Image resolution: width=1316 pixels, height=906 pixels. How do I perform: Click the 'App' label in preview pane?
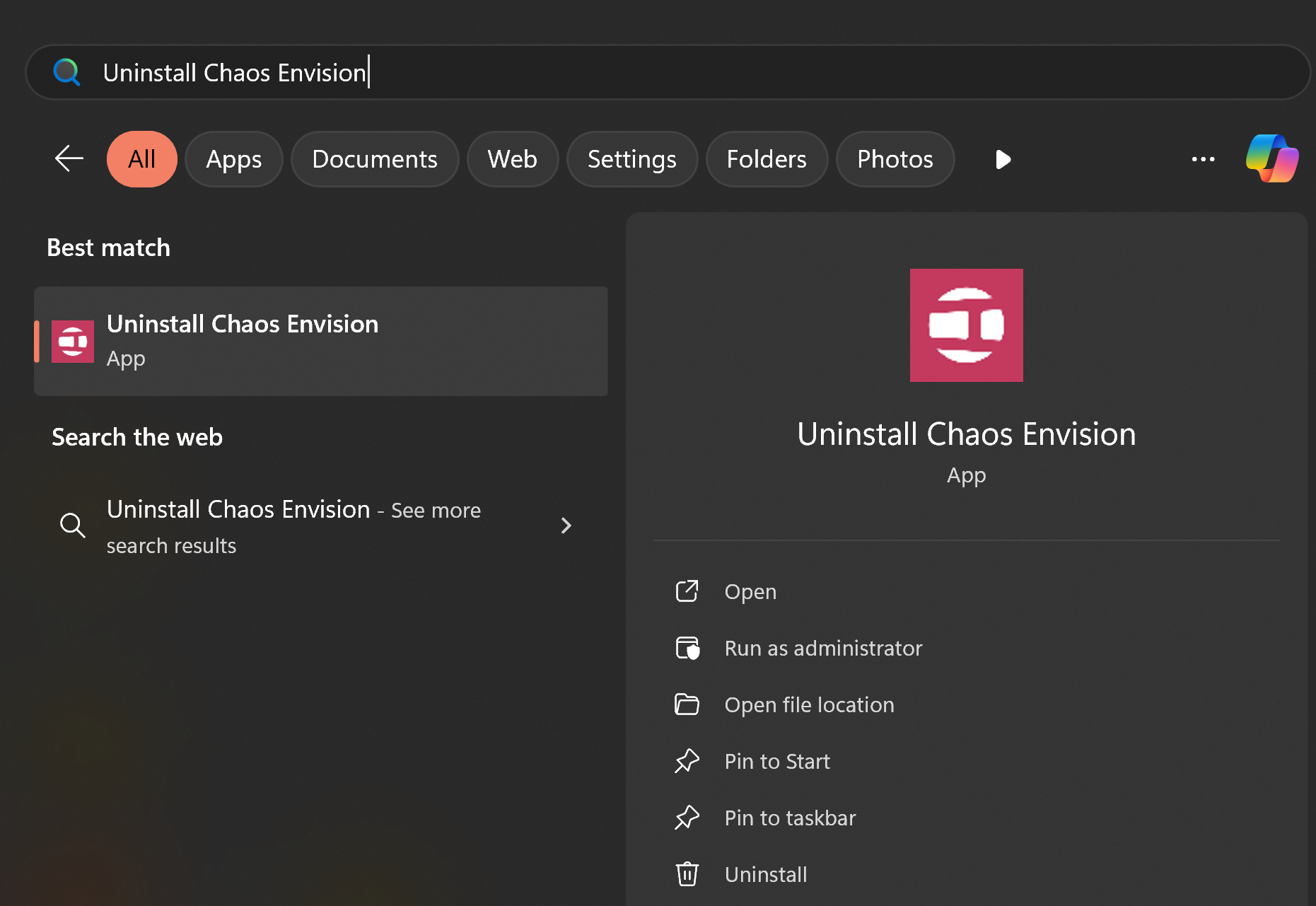966,475
